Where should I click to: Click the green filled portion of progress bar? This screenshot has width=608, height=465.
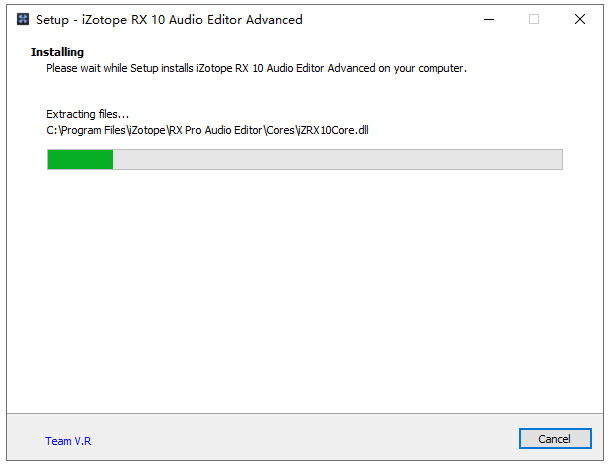coord(80,159)
